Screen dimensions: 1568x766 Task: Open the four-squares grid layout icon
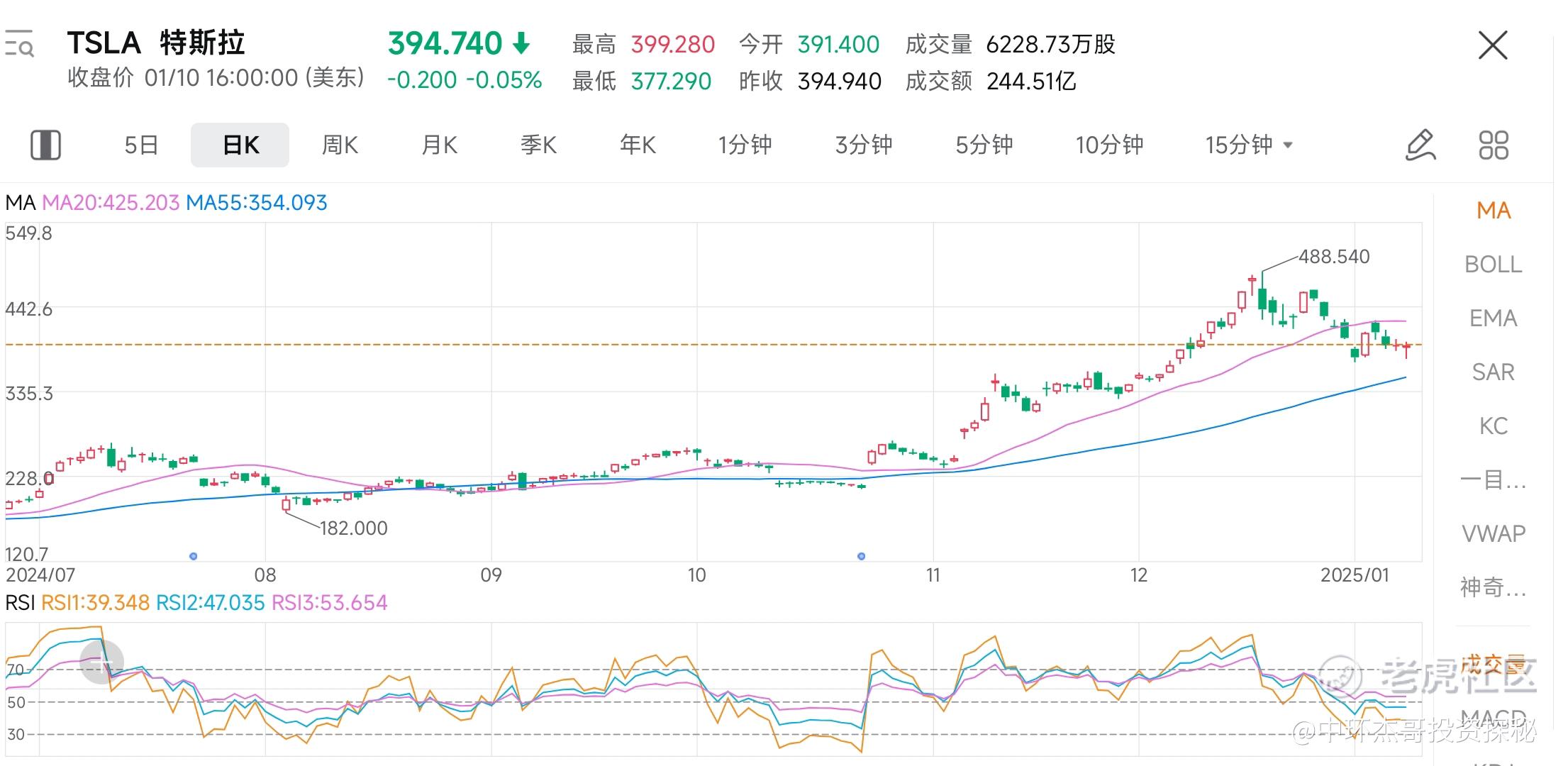[1493, 145]
